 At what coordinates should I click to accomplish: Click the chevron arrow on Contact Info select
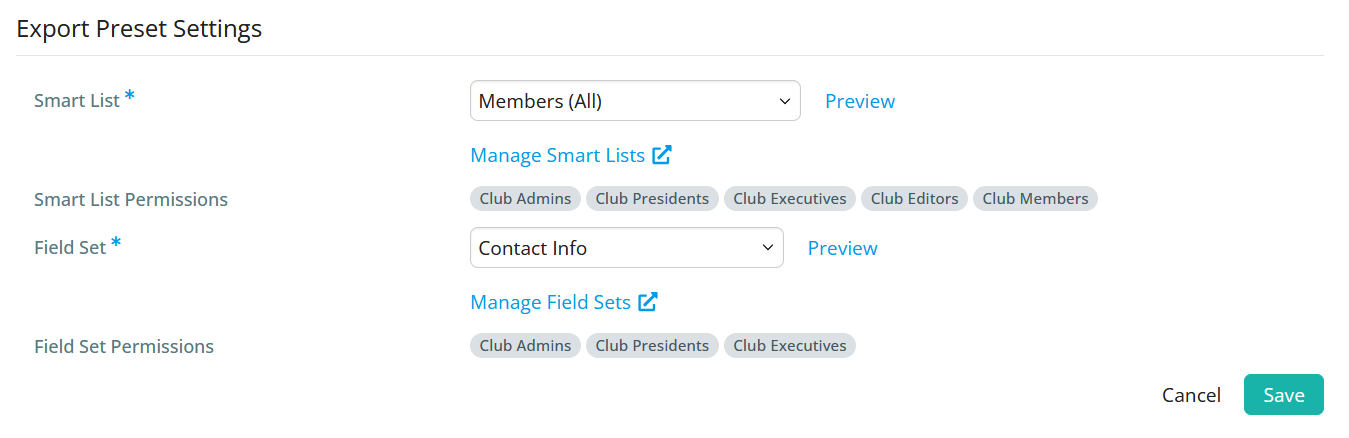[x=767, y=248]
